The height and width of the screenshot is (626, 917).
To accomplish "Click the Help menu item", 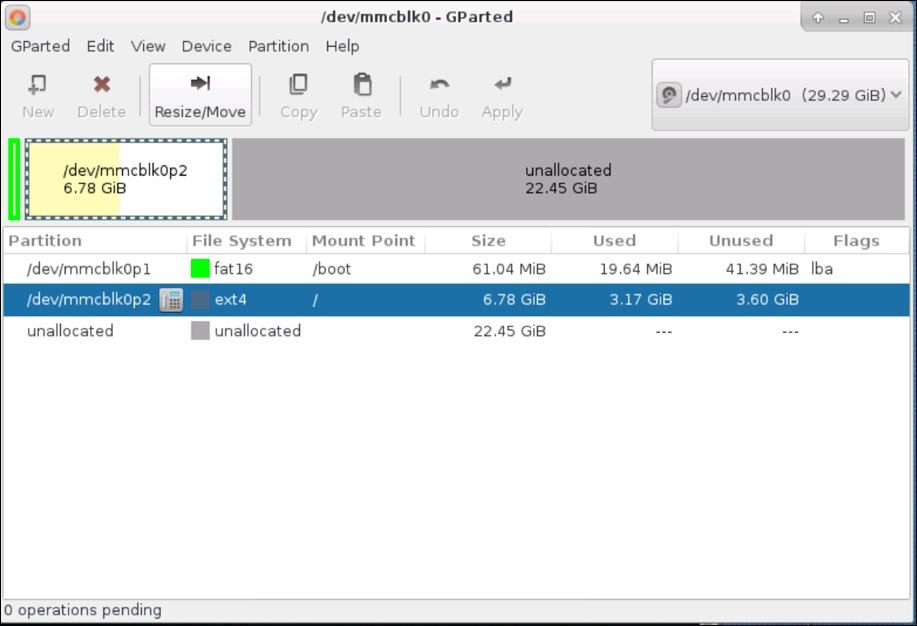I will coord(343,46).
